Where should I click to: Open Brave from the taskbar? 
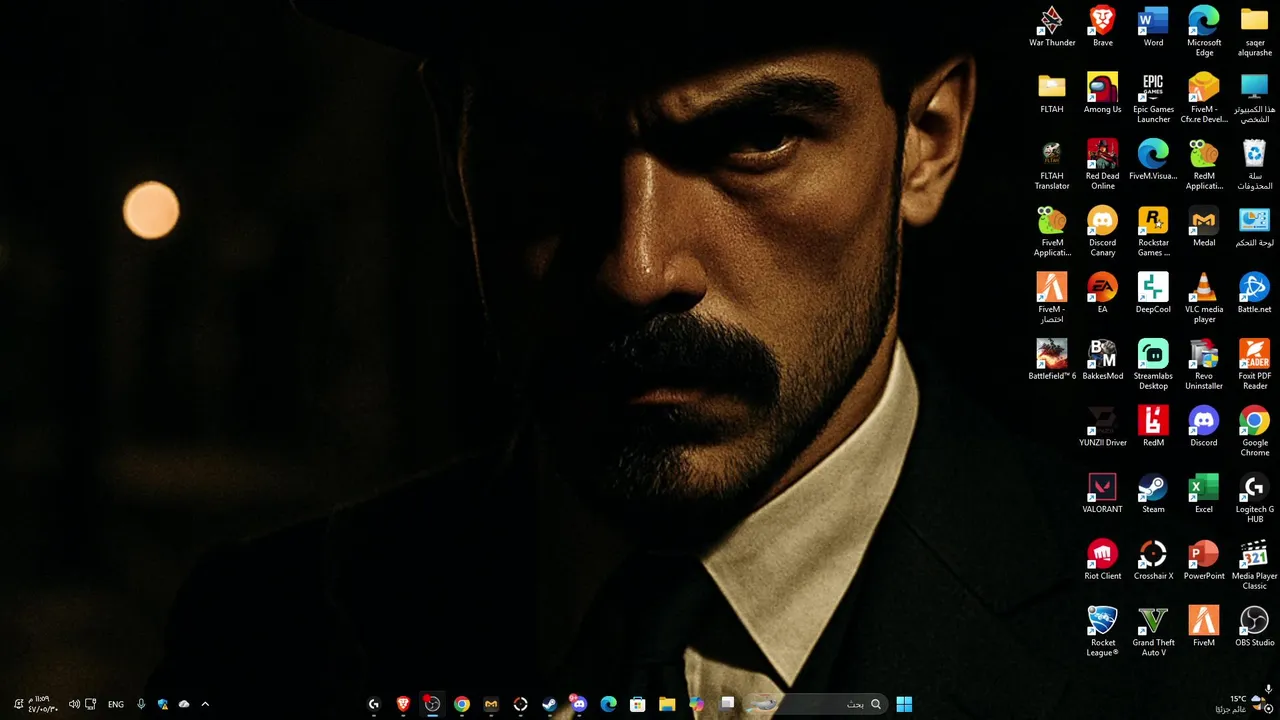pyautogui.click(x=403, y=704)
